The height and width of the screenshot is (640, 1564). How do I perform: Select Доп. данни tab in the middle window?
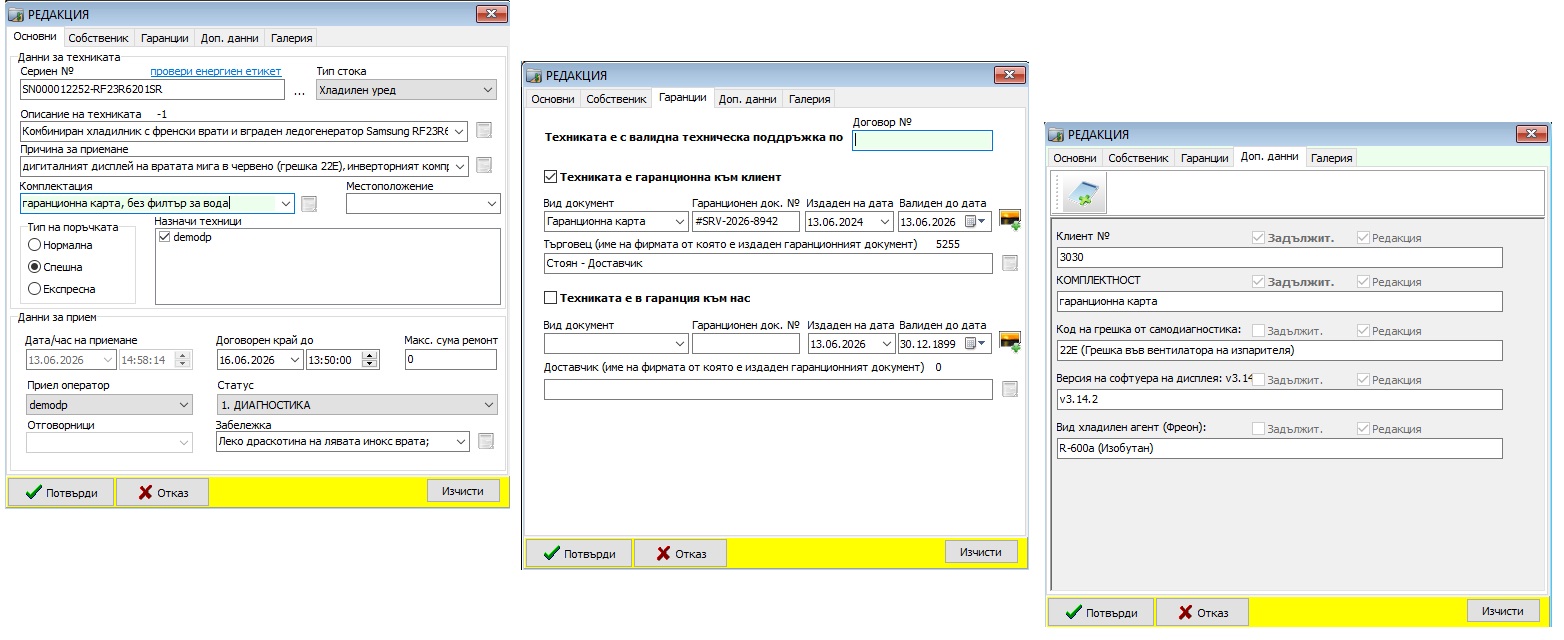pos(747,99)
